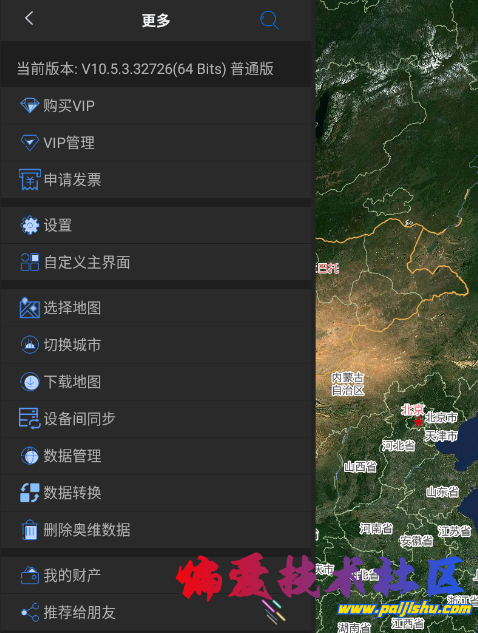Click the 内蒙古自治区 map label
Viewport: 478px width, 633px height.
pos(348,384)
